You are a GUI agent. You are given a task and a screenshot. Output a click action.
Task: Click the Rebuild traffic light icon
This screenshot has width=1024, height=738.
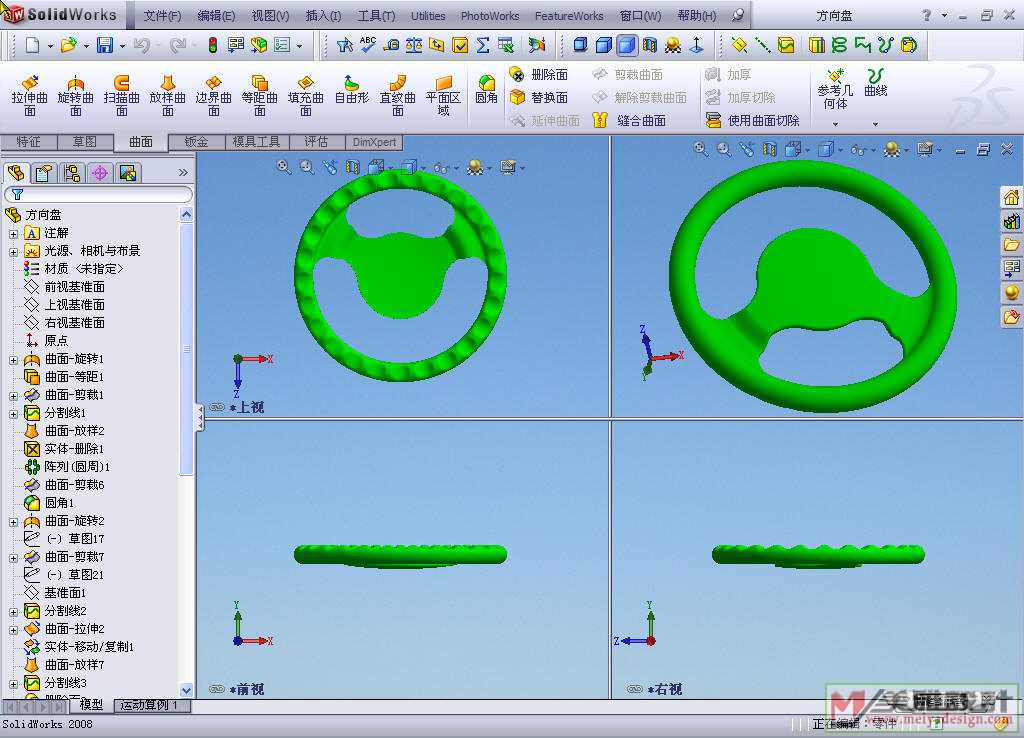click(x=213, y=45)
